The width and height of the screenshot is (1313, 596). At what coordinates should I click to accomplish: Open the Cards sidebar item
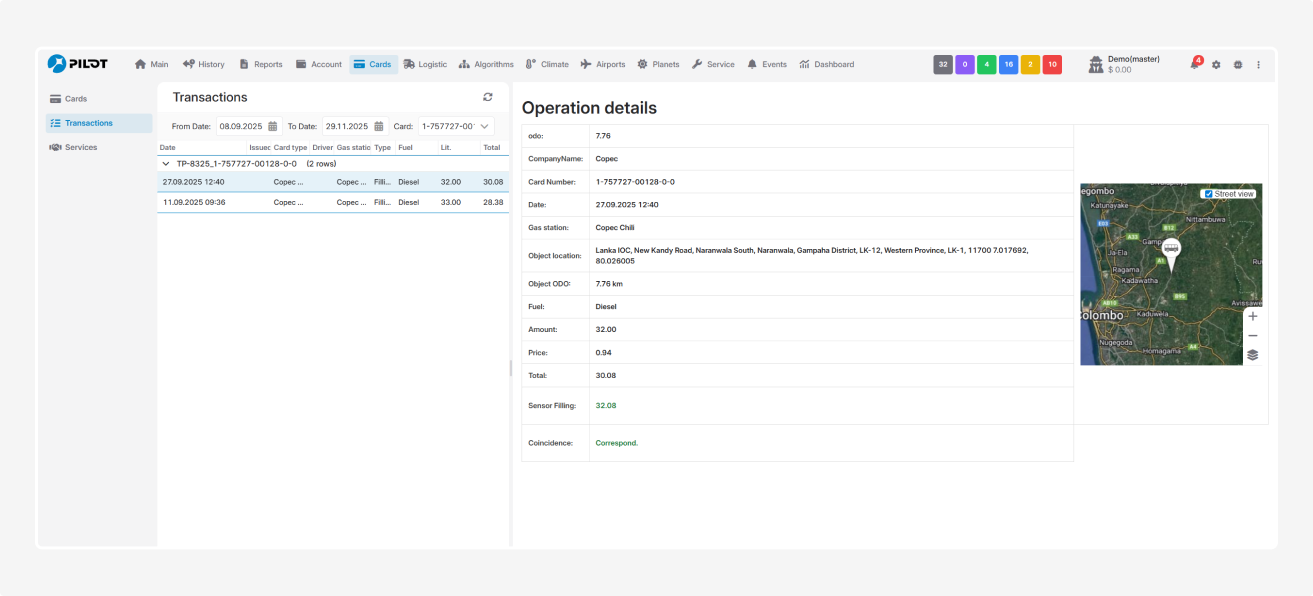pyautogui.click(x=75, y=99)
